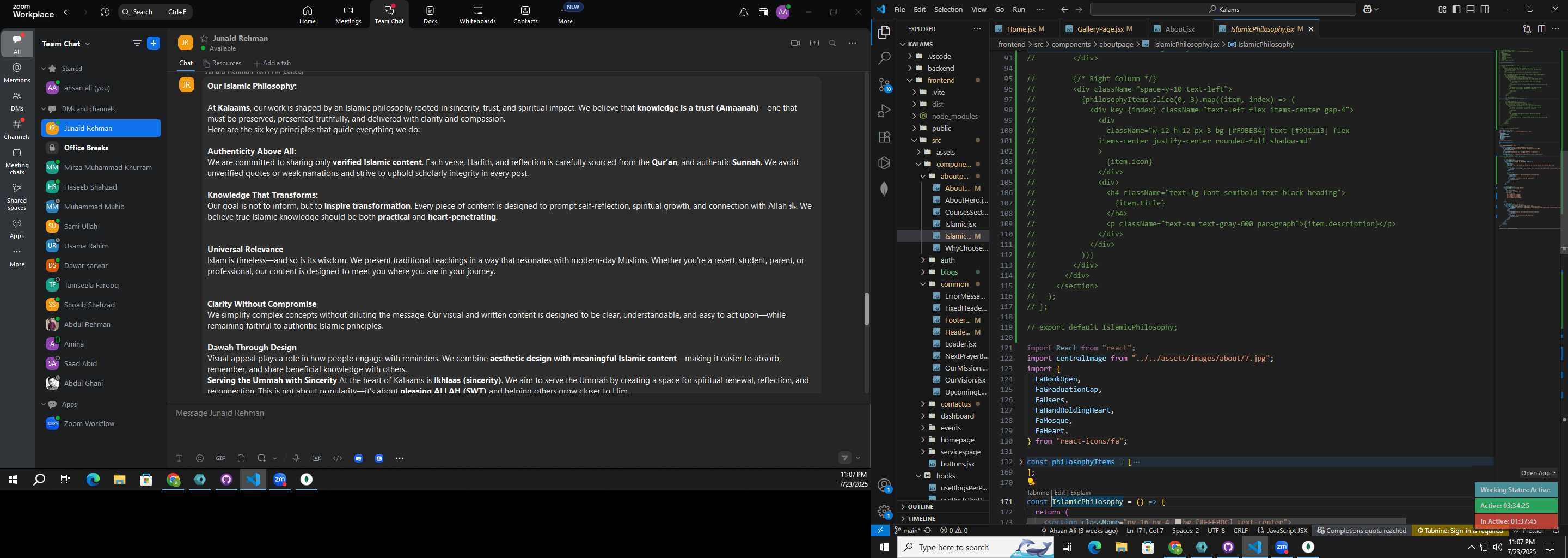Image resolution: width=1568 pixels, height=558 pixels.
Task: Split the VS Code editor right
Action: click(1541, 29)
